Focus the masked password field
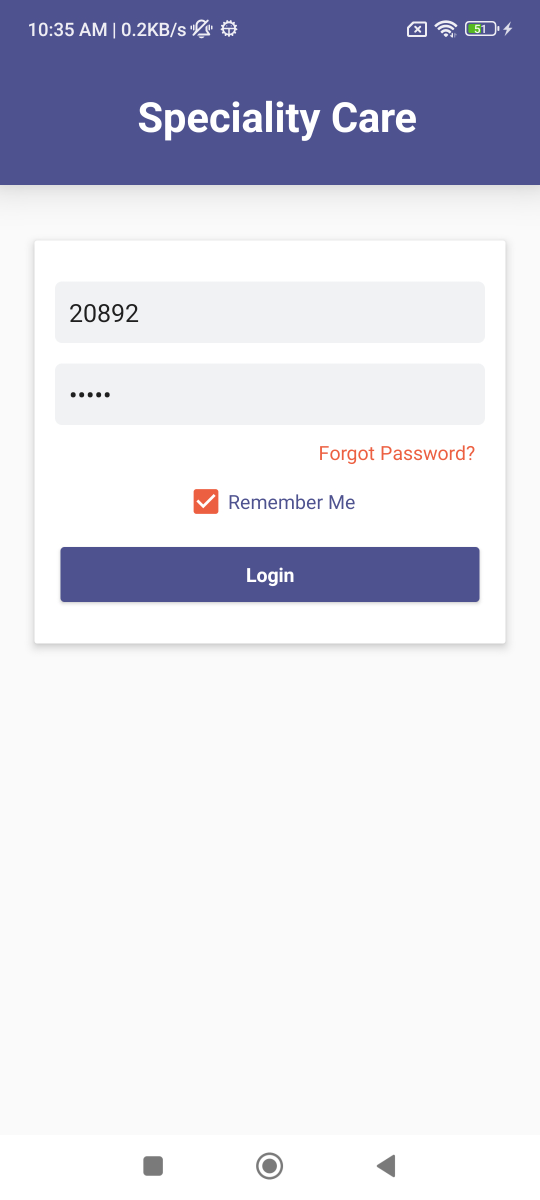540x1200 pixels. click(270, 394)
